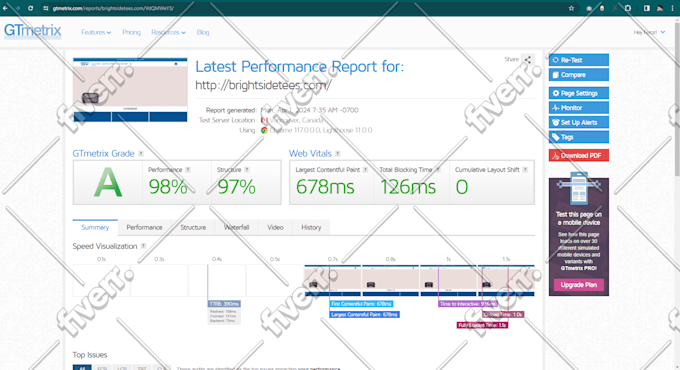Open the Waterfall tab
This screenshot has width=680, height=370.
tap(236, 227)
